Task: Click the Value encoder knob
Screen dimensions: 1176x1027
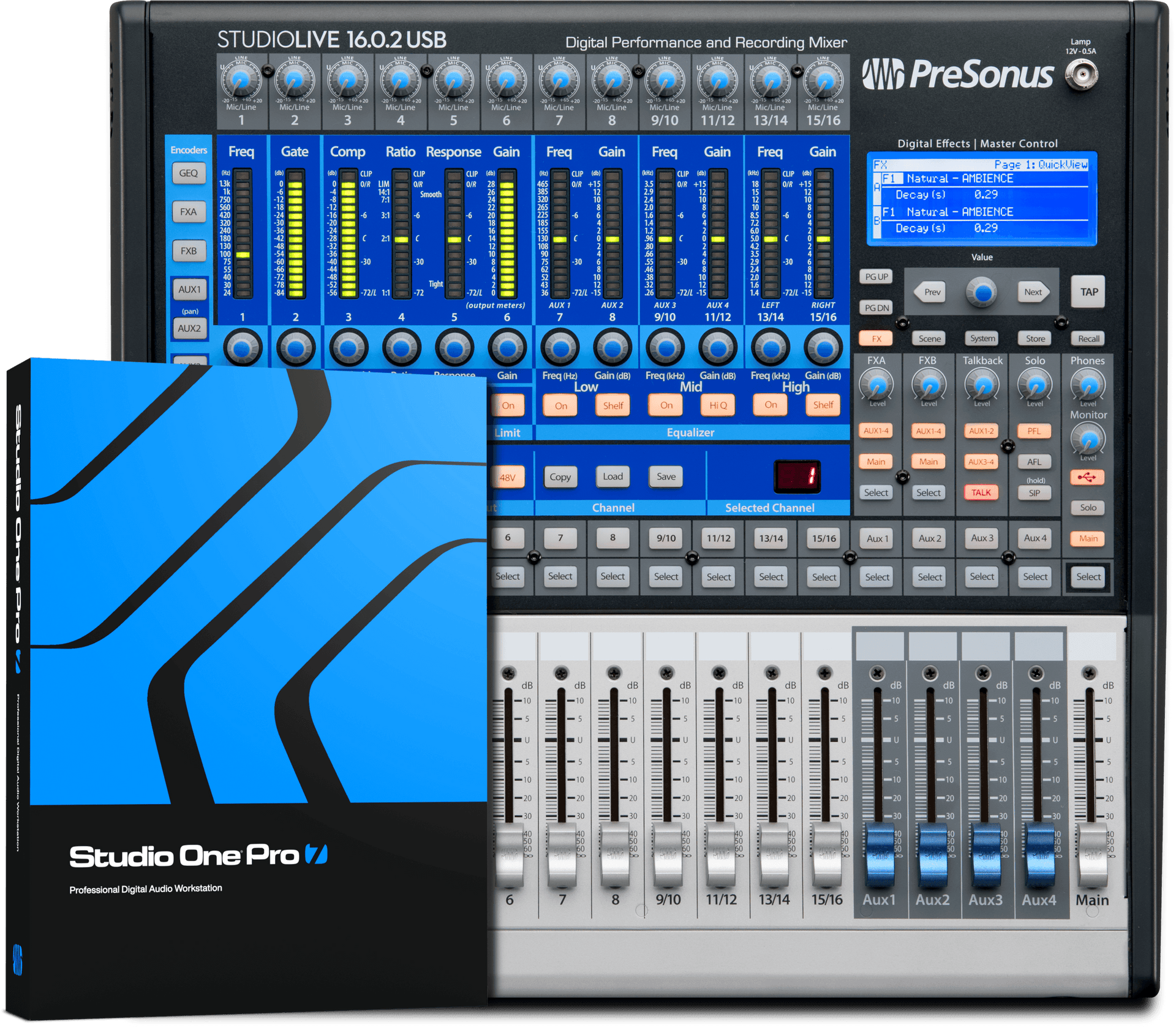Action: [981, 292]
